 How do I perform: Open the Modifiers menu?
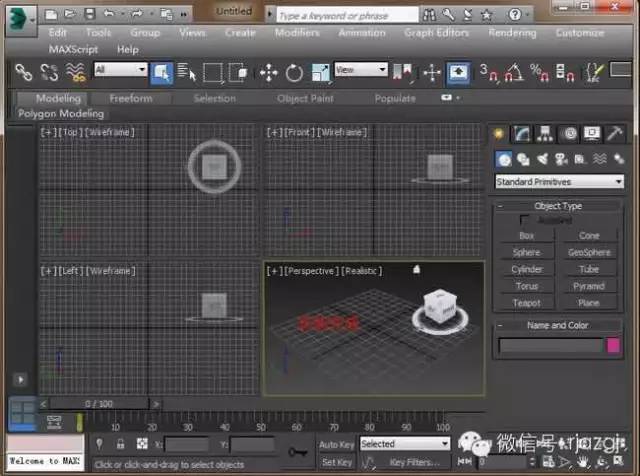pyautogui.click(x=296, y=32)
